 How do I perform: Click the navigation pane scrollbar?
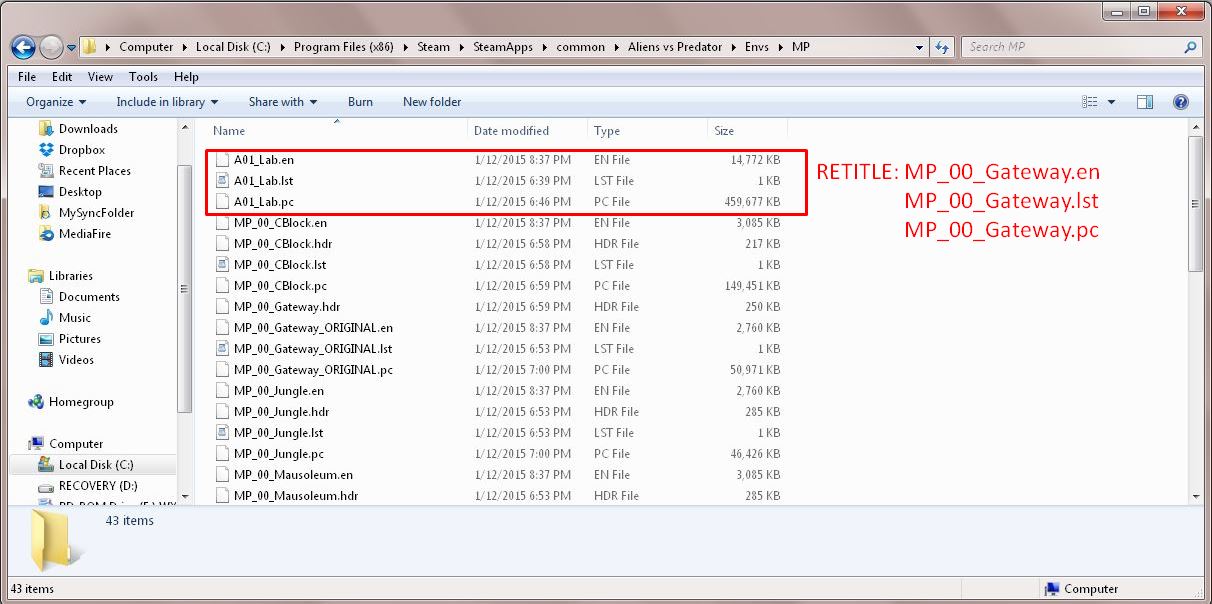184,290
